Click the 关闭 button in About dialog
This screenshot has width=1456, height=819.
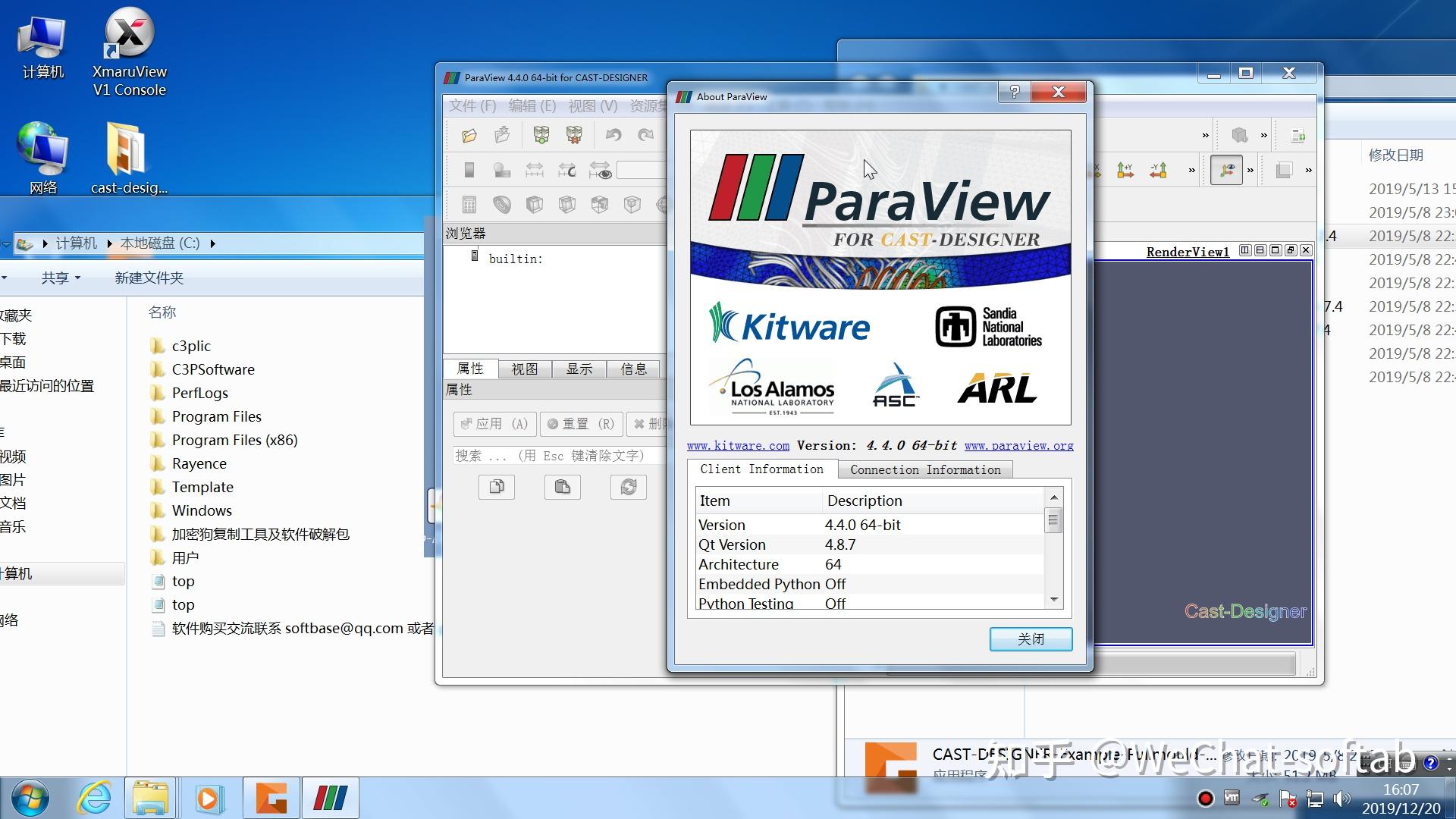point(1031,639)
